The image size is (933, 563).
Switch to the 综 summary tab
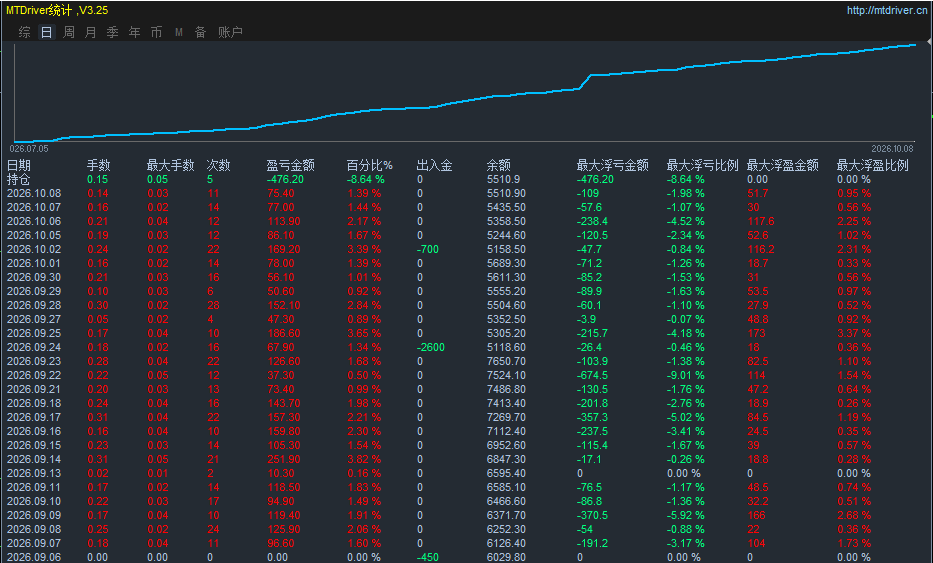(24, 32)
